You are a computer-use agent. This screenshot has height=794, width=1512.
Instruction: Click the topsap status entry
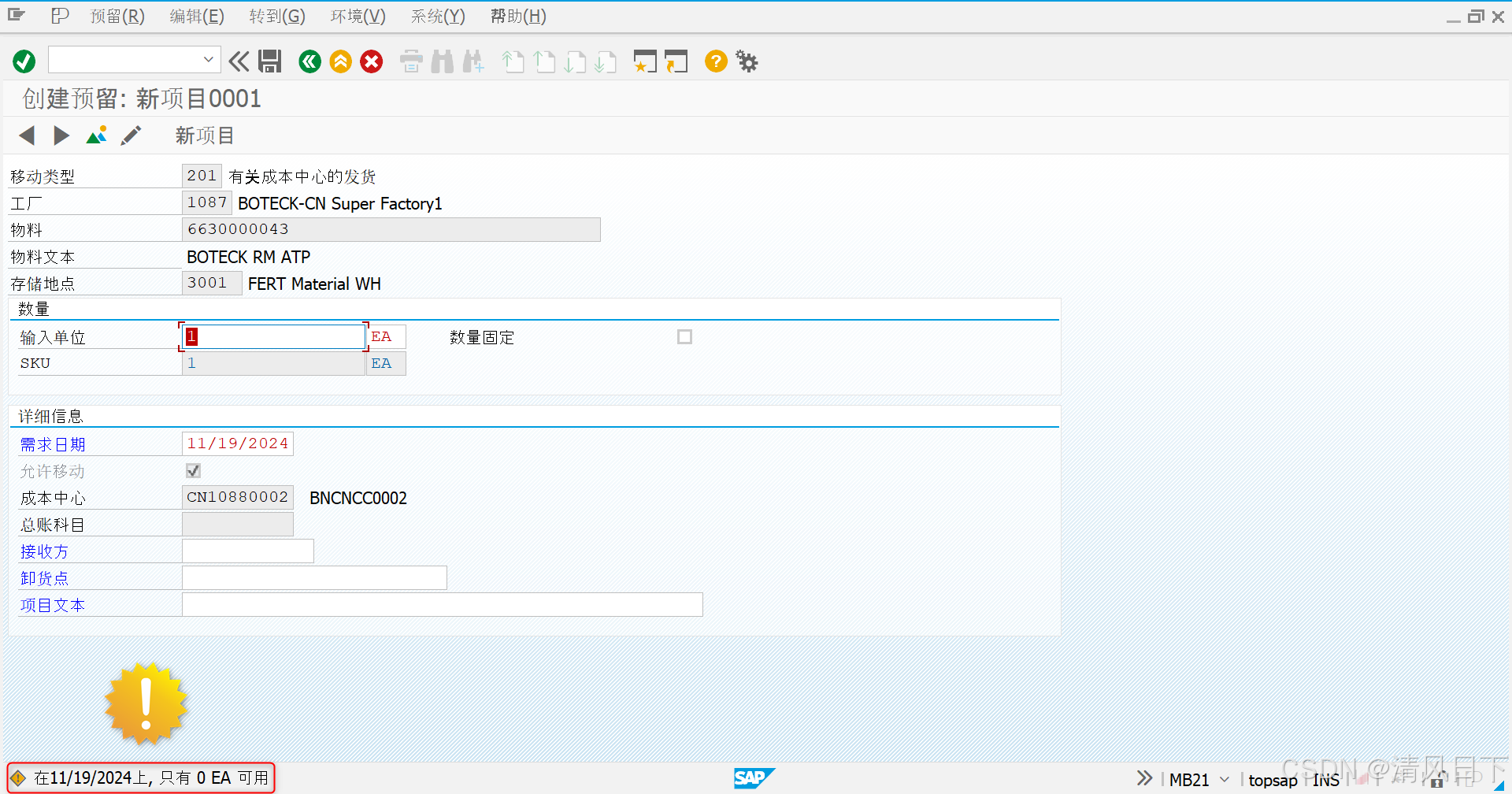1273,780
